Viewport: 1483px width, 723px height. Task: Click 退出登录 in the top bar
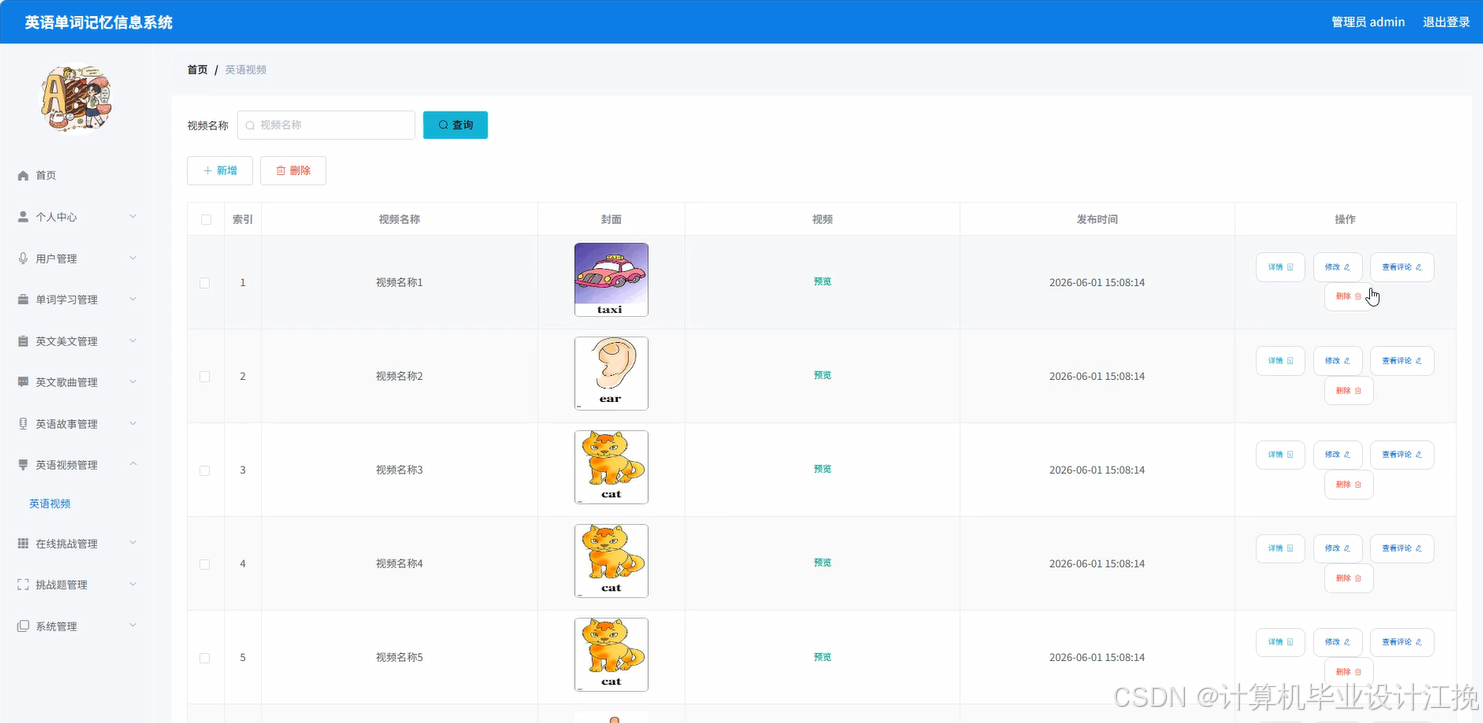pos(1446,22)
